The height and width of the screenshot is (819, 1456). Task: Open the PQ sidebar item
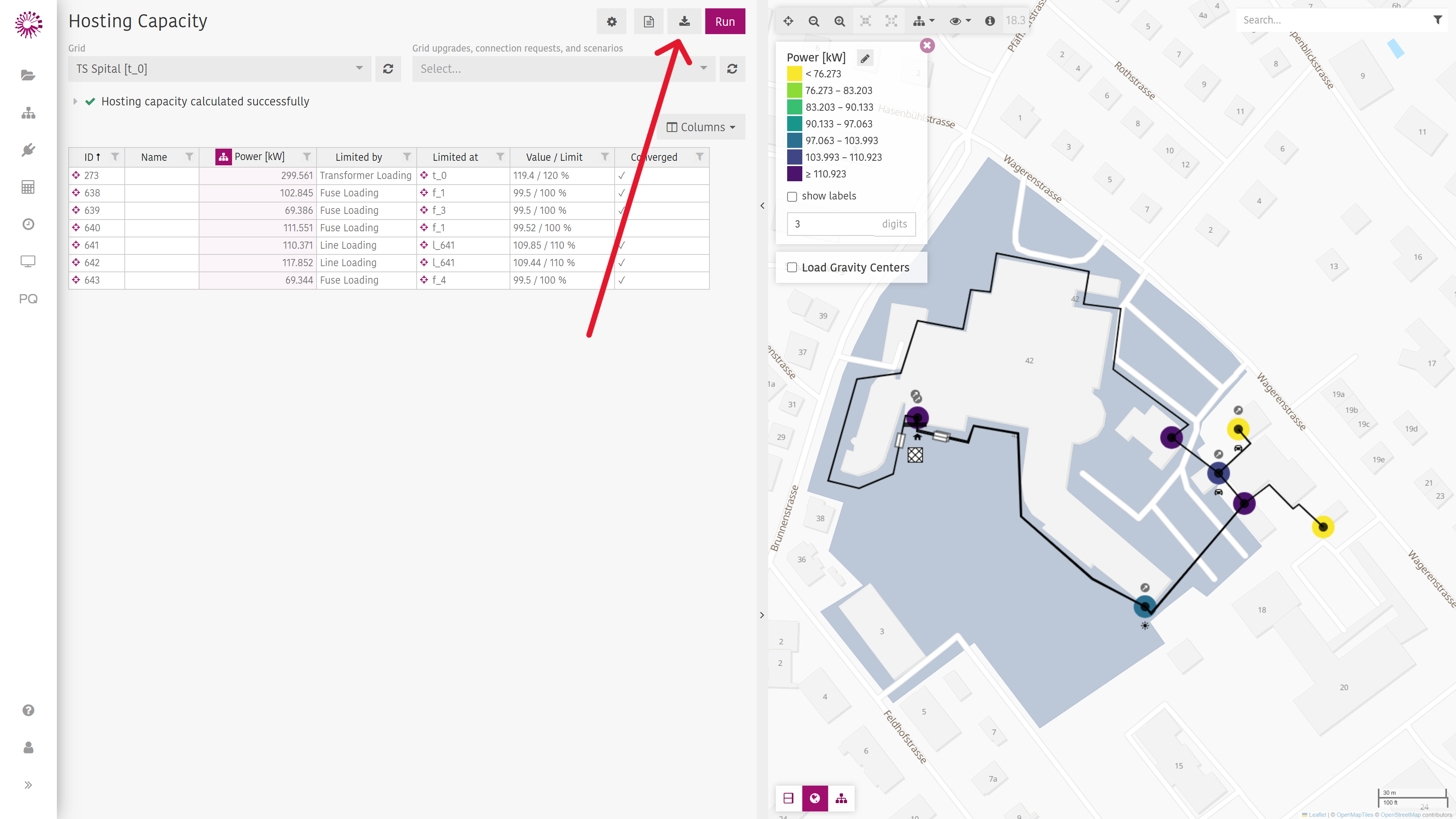click(28, 298)
